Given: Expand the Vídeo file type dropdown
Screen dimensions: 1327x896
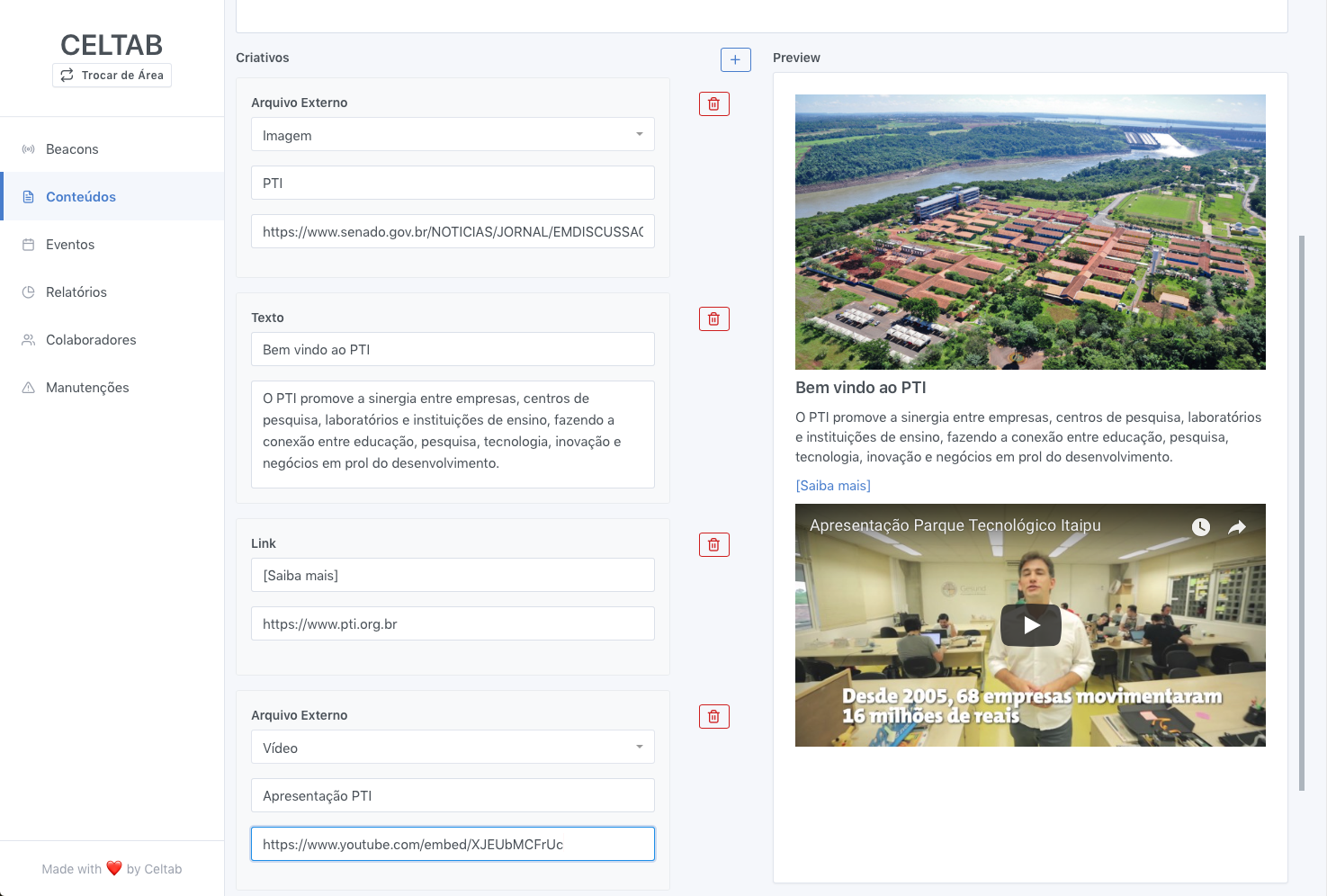Looking at the screenshot, I should click(x=453, y=748).
